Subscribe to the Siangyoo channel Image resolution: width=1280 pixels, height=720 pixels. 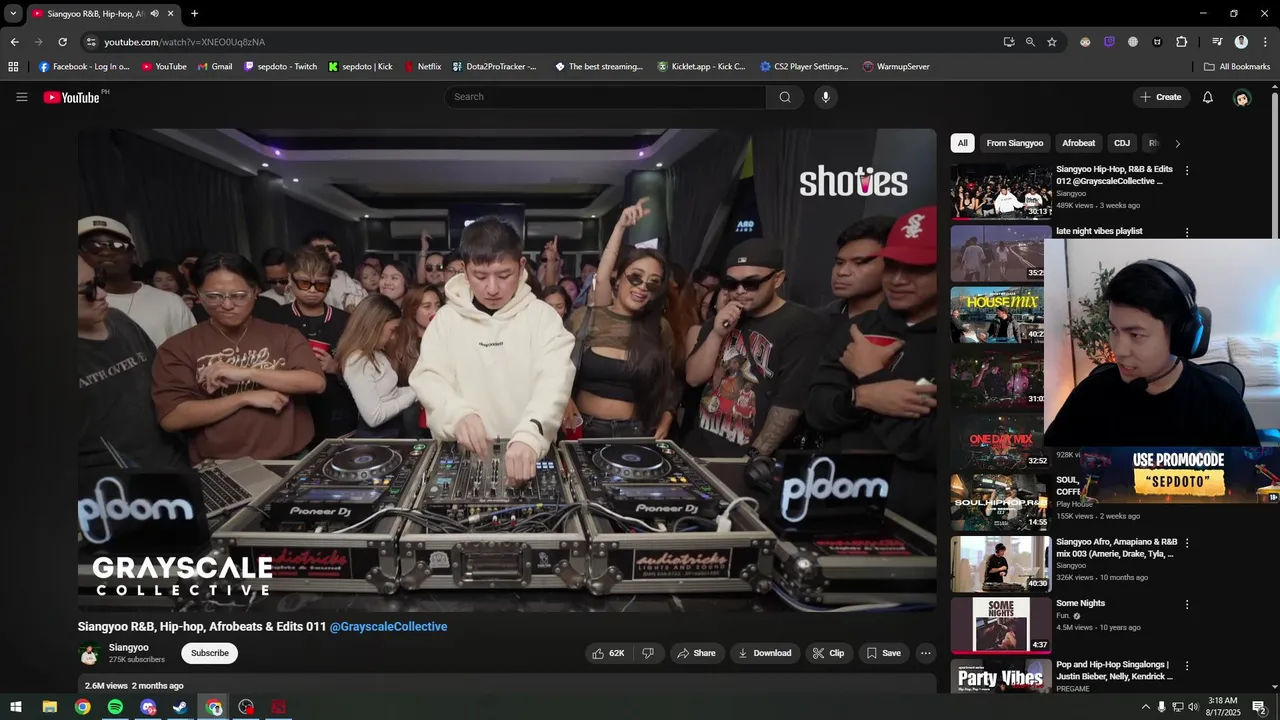pyautogui.click(x=210, y=653)
